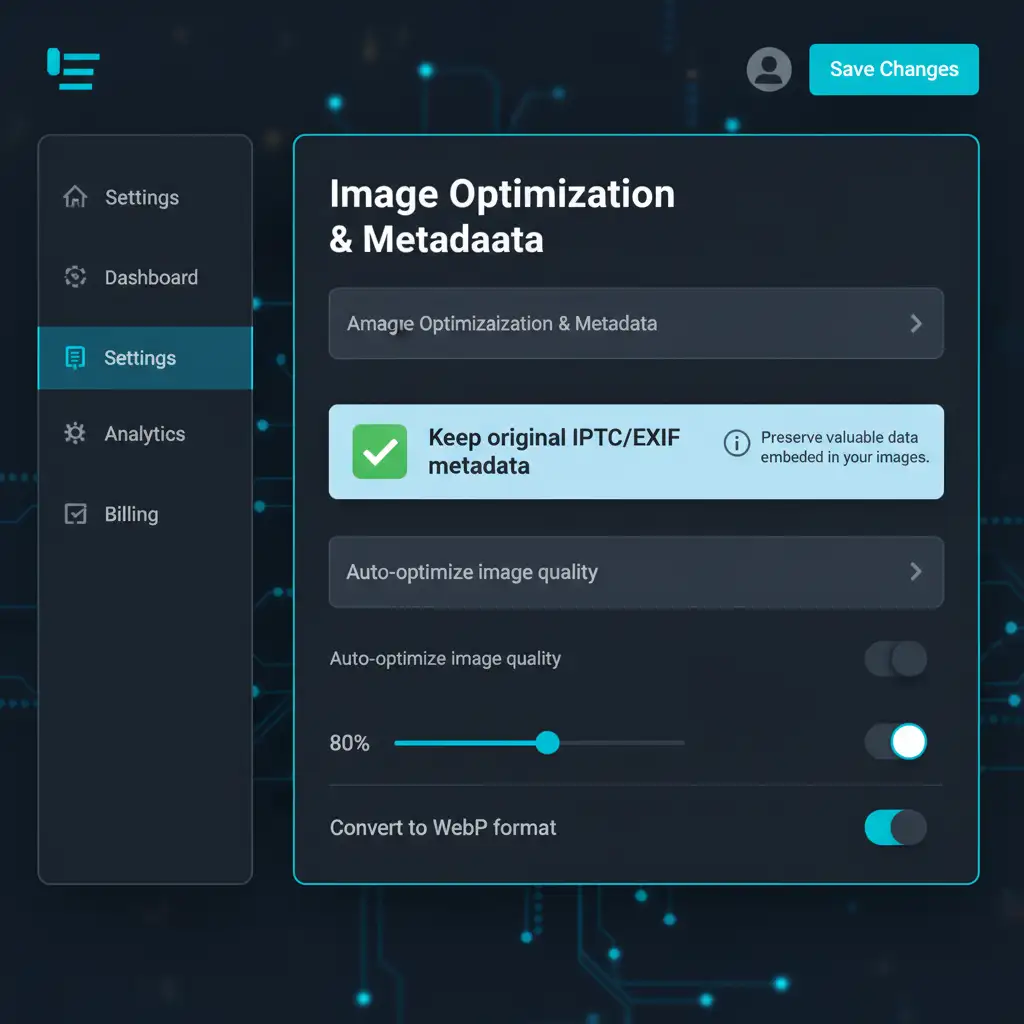Click the document icon of the highlighted Settings item
The image size is (1024, 1024).
pos(75,358)
